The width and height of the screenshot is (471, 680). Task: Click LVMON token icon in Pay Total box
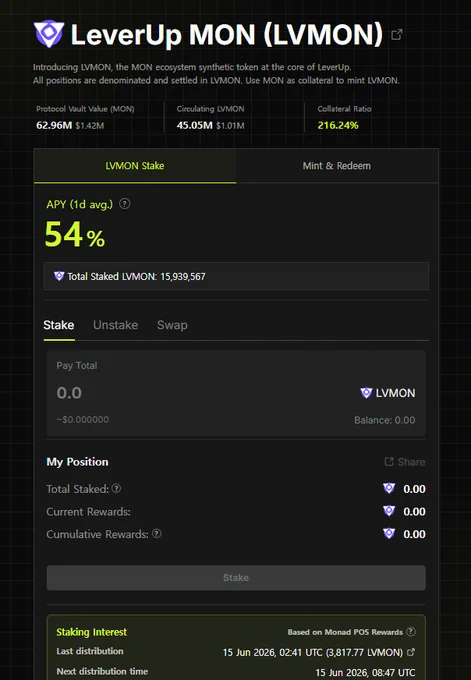[x=366, y=393]
